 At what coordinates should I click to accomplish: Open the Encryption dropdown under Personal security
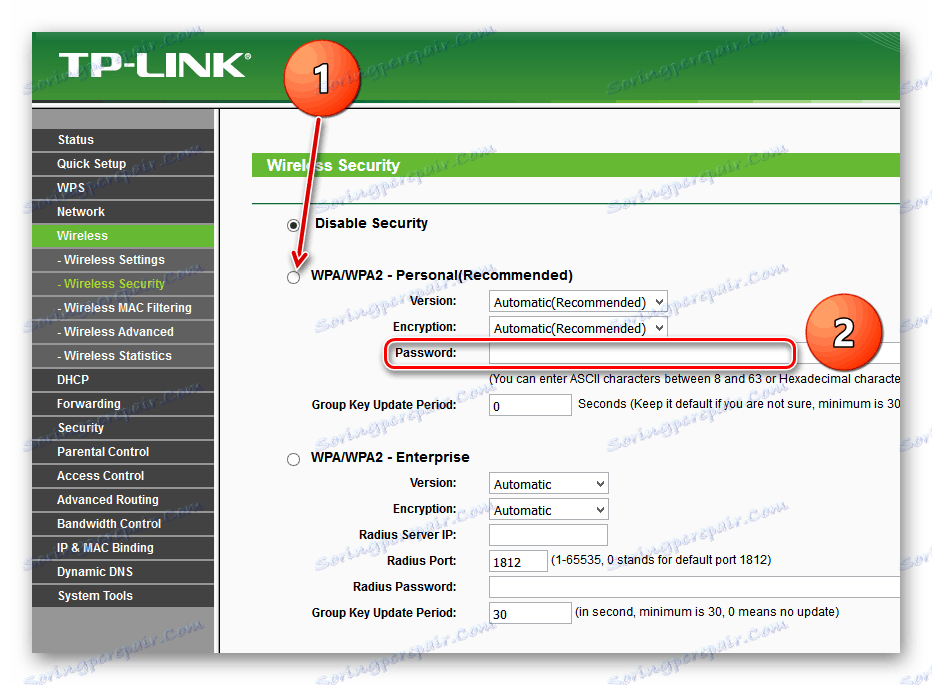pos(577,327)
